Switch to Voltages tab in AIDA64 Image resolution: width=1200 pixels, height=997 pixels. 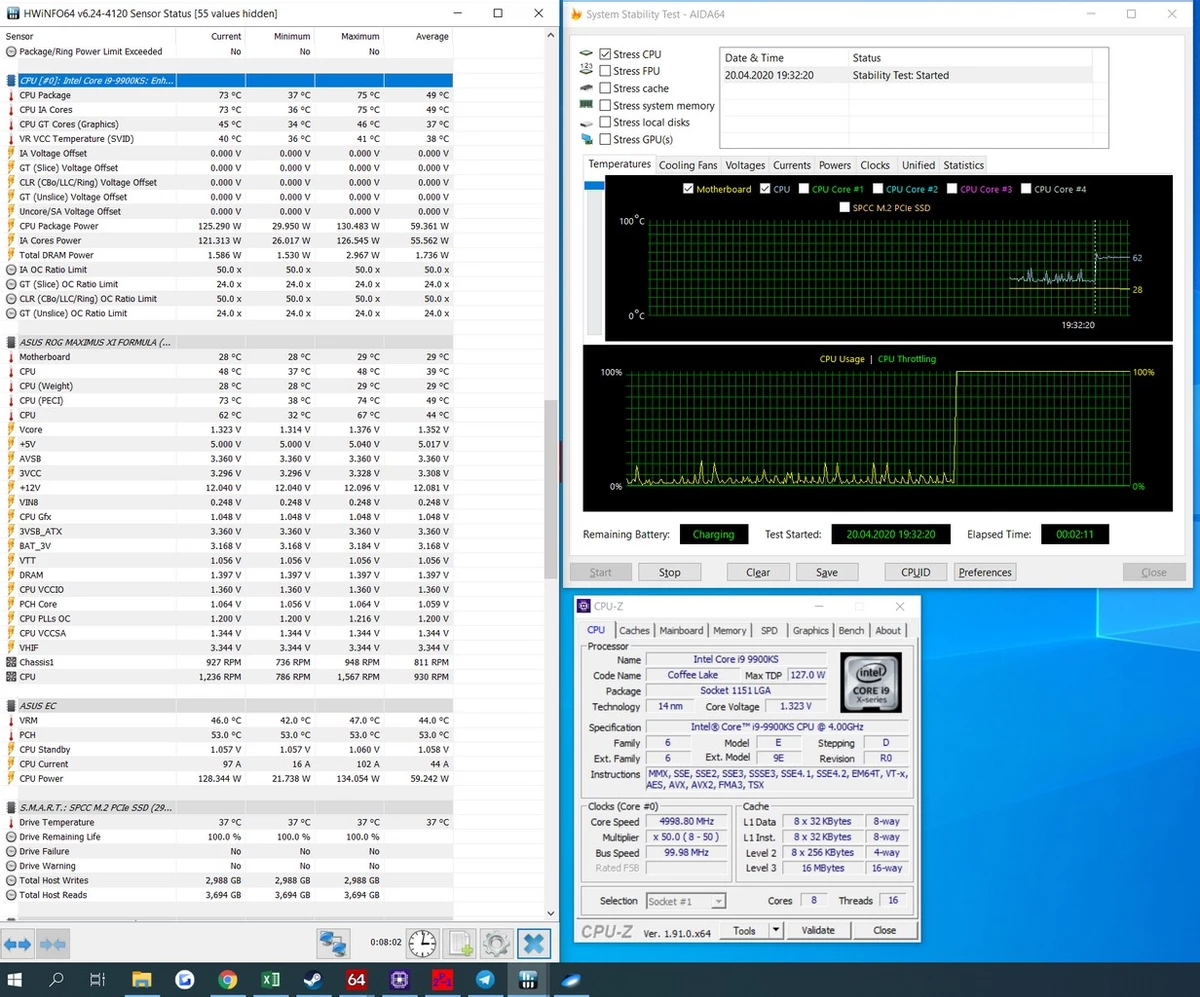pos(745,165)
